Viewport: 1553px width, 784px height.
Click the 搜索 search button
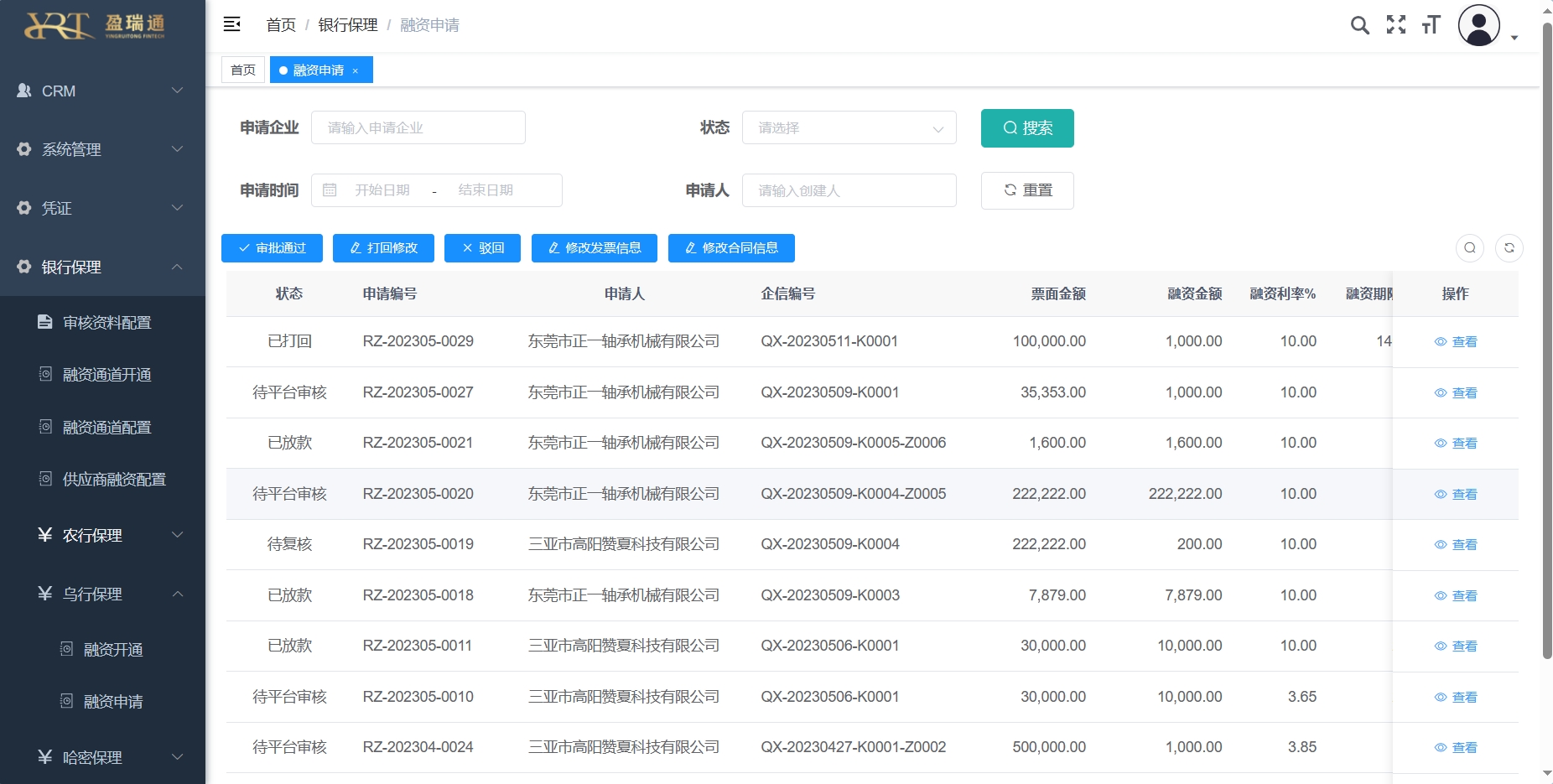[1027, 128]
